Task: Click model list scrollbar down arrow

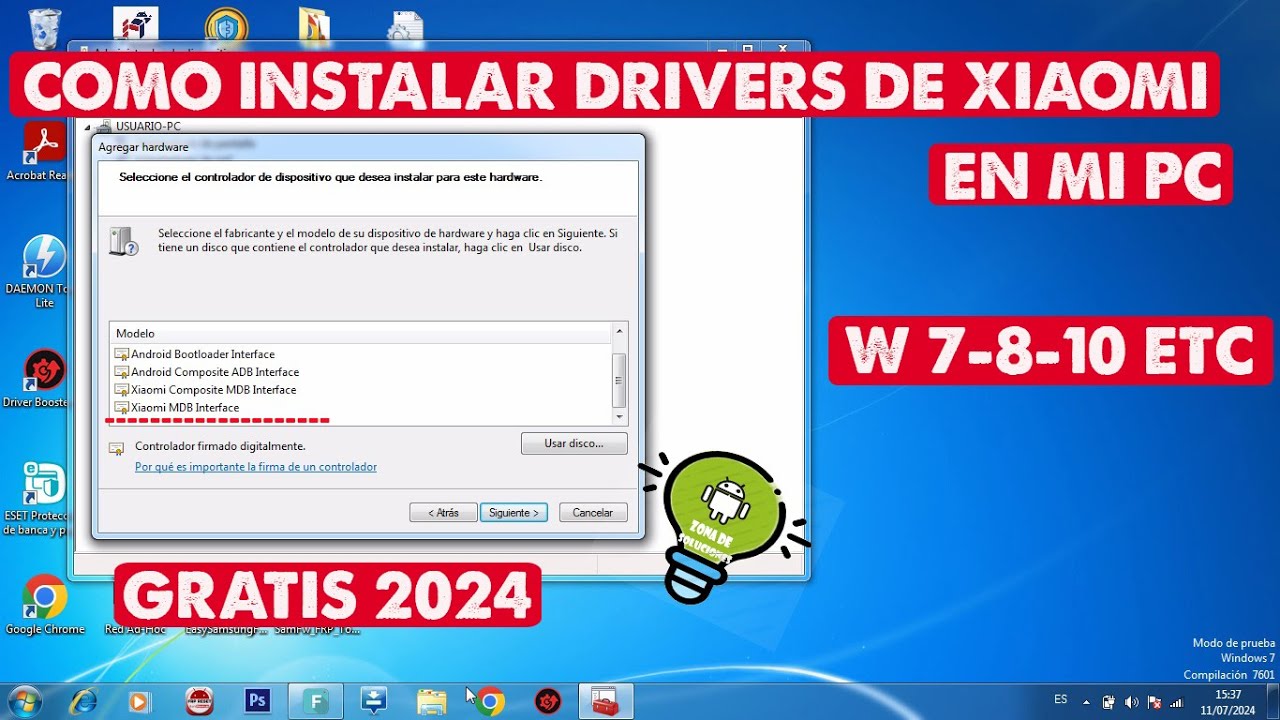Action: 619,417
